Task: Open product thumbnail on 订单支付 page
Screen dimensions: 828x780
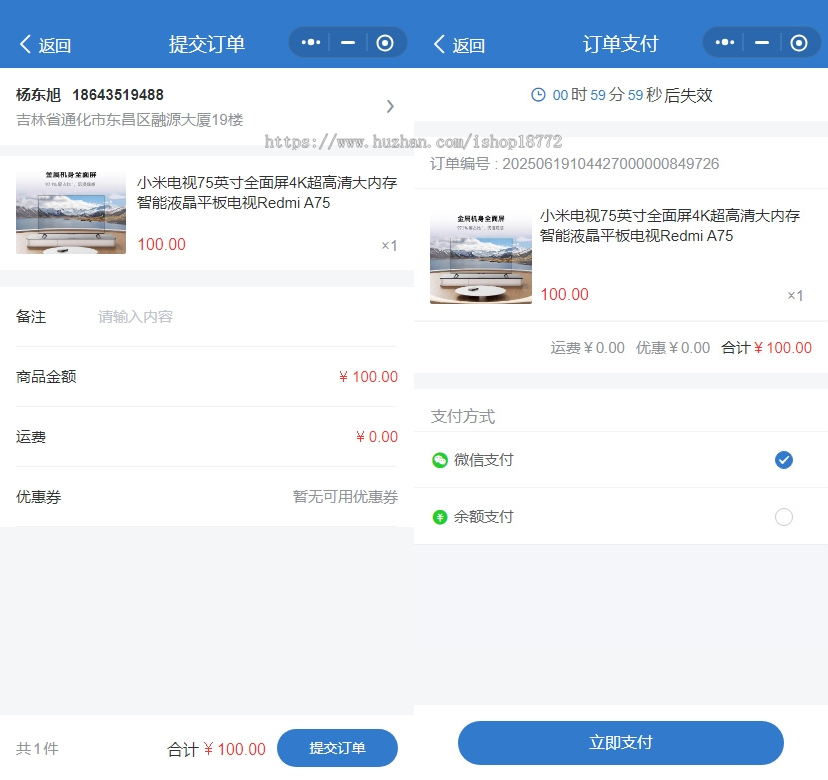Action: [x=481, y=257]
